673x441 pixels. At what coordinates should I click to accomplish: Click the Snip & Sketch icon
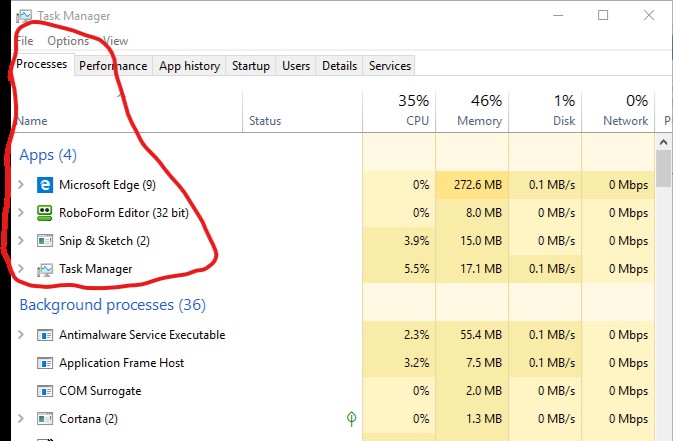click(45, 240)
